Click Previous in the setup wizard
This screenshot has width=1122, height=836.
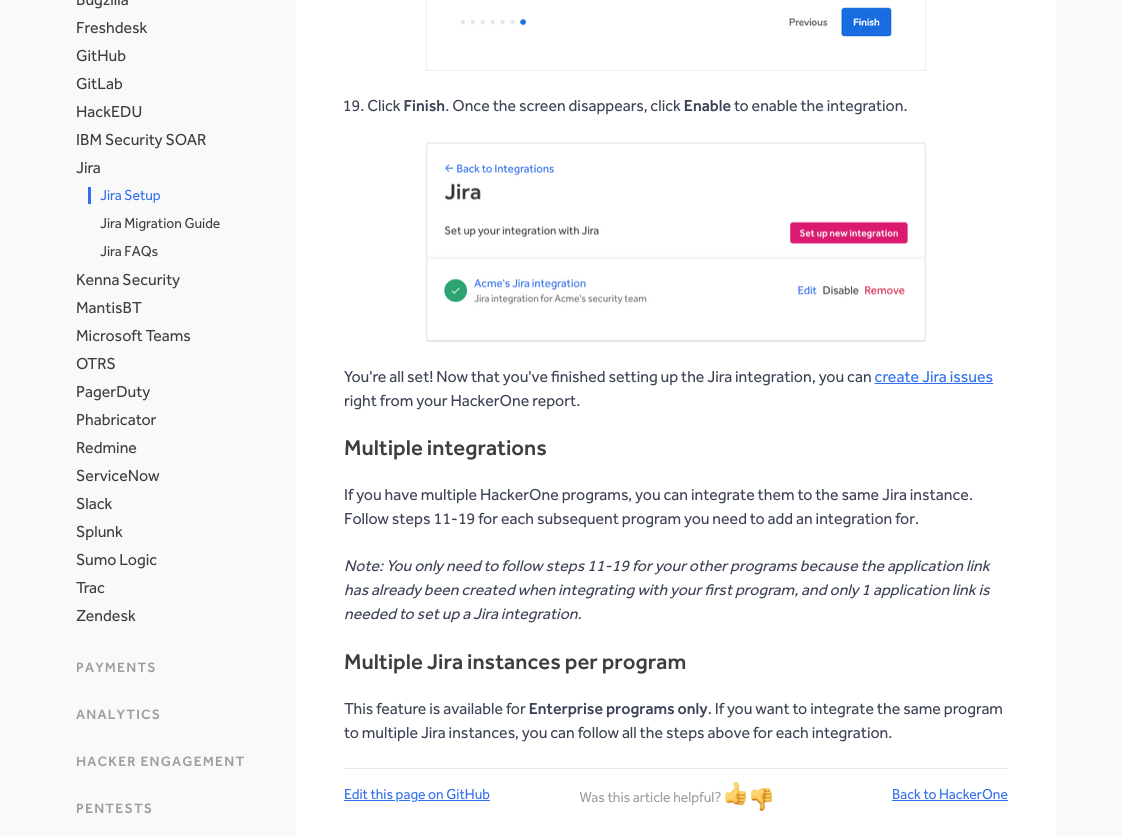pos(807,21)
